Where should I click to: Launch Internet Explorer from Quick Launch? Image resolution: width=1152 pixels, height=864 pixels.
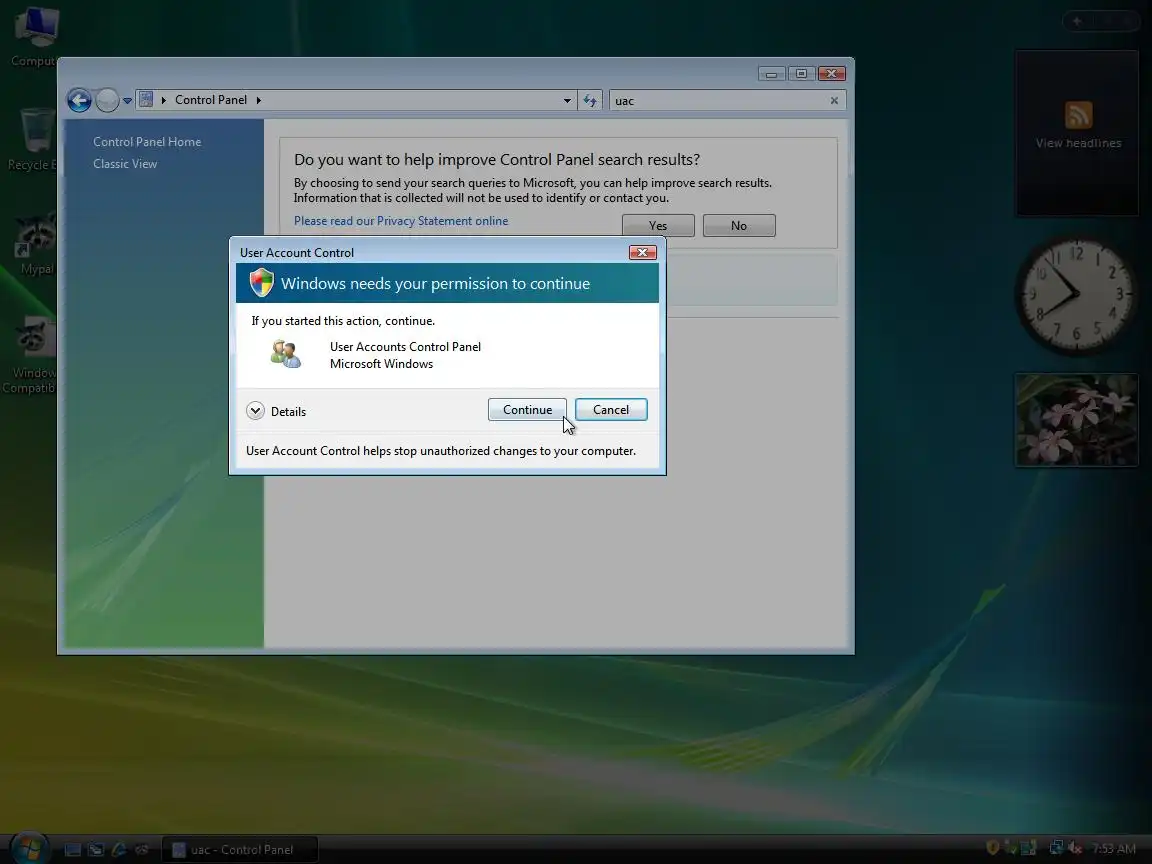point(118,850)
